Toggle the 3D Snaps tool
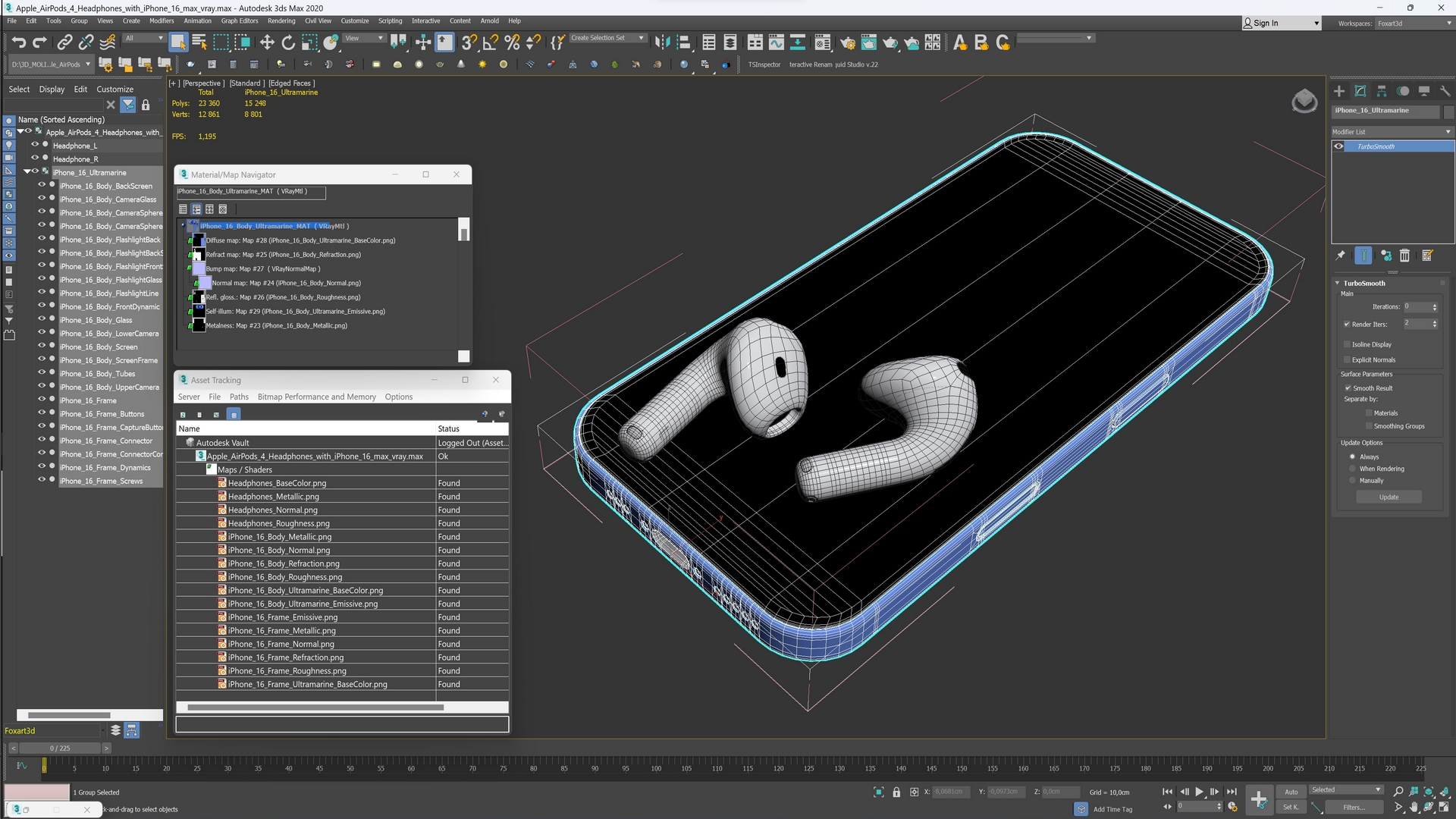This screenshot has height=819, width=1456. pos(469,42)
